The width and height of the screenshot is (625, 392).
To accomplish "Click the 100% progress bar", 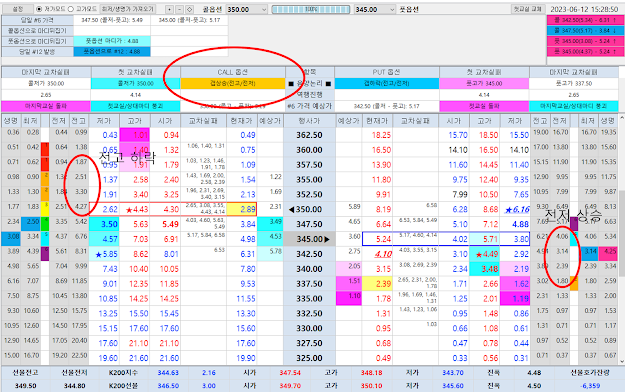I will (311, 9).
